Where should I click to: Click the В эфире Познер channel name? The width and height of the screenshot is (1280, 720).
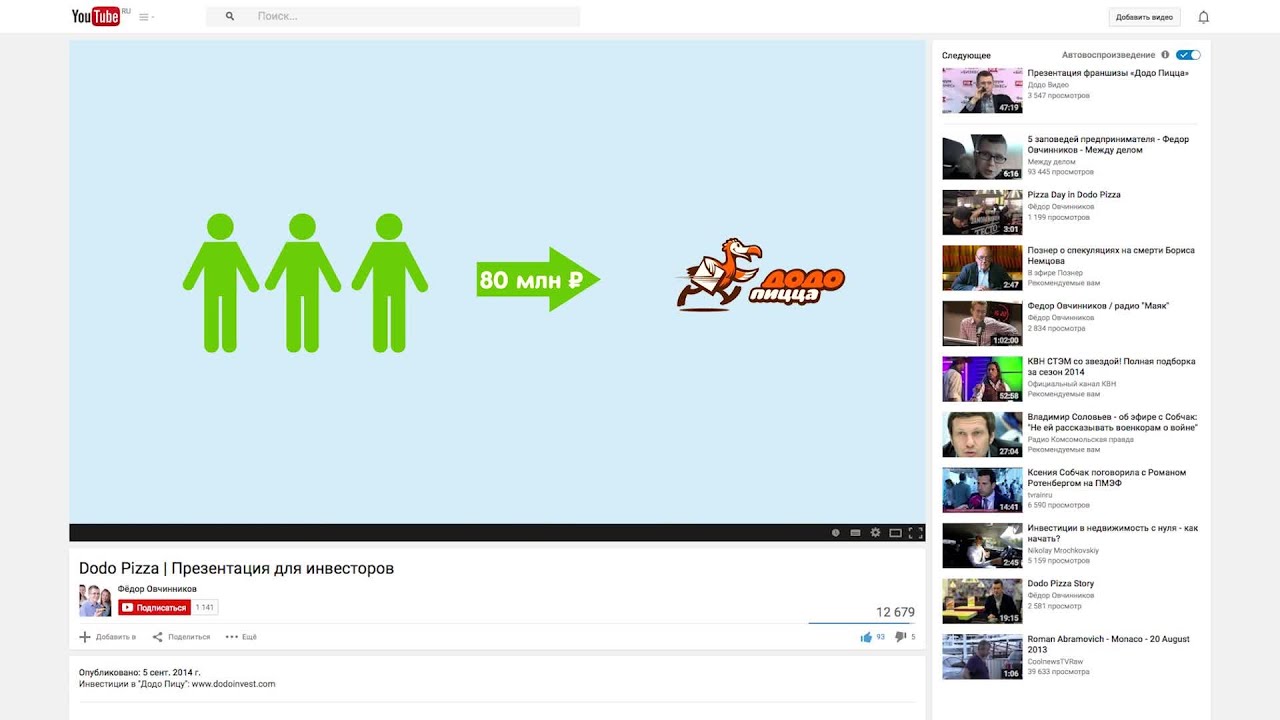click(1055, 272)
